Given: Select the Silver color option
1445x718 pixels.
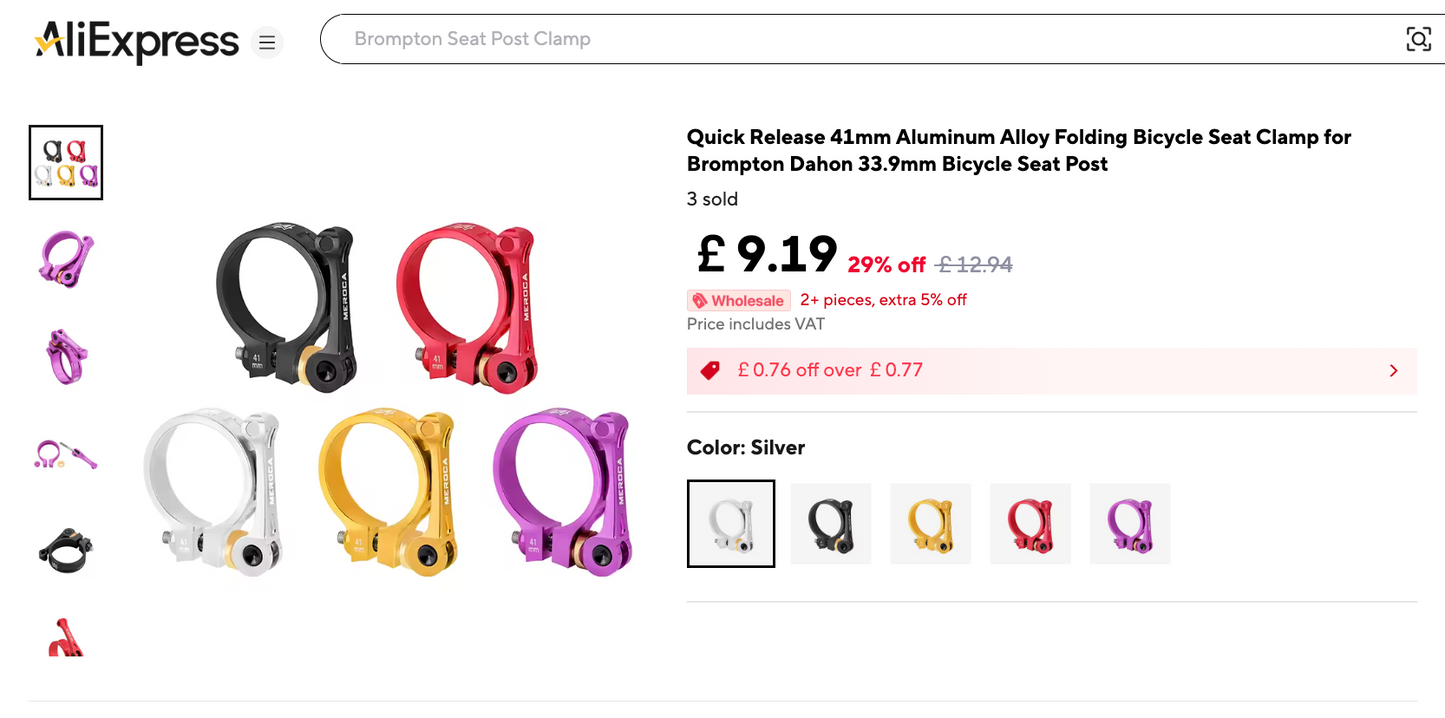Looking at the screenshot, I should pyautogui.click(x=731, y=524).
